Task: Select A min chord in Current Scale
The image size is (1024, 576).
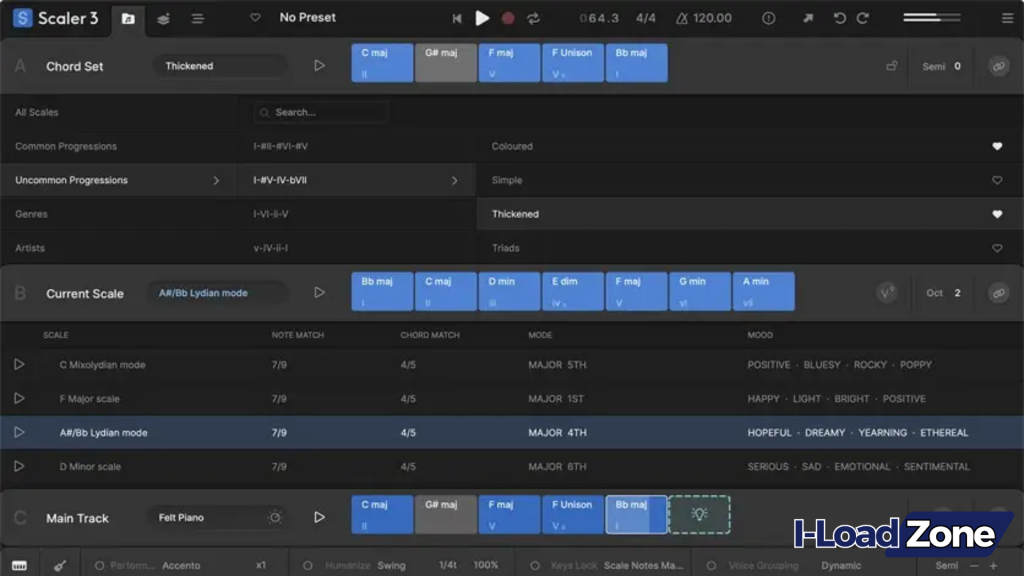Action: [x=763, y=291]
